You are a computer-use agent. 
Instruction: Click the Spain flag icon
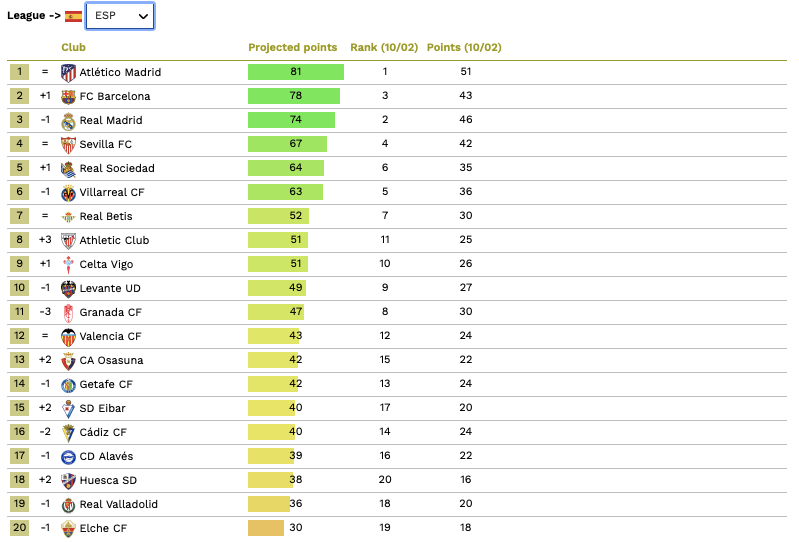(73, 16)
